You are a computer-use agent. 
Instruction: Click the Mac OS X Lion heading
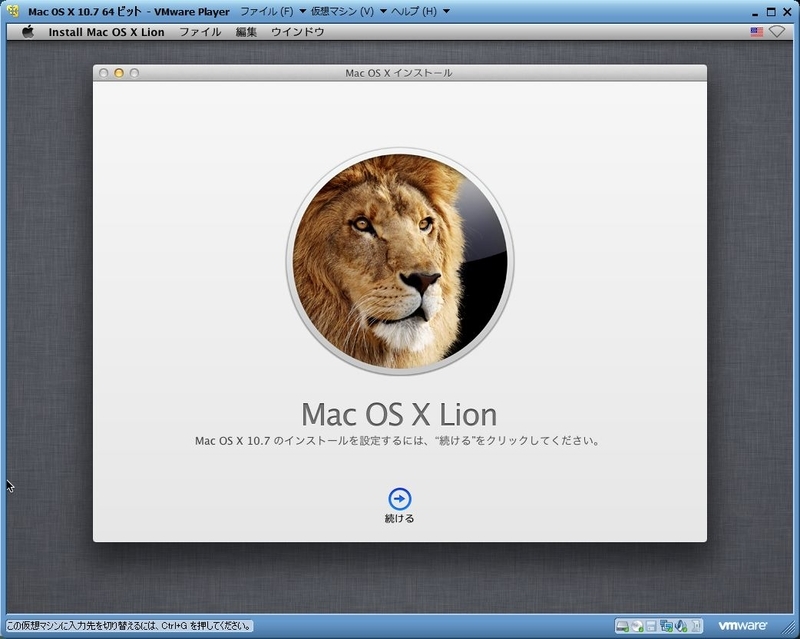(x=399, y=414)
